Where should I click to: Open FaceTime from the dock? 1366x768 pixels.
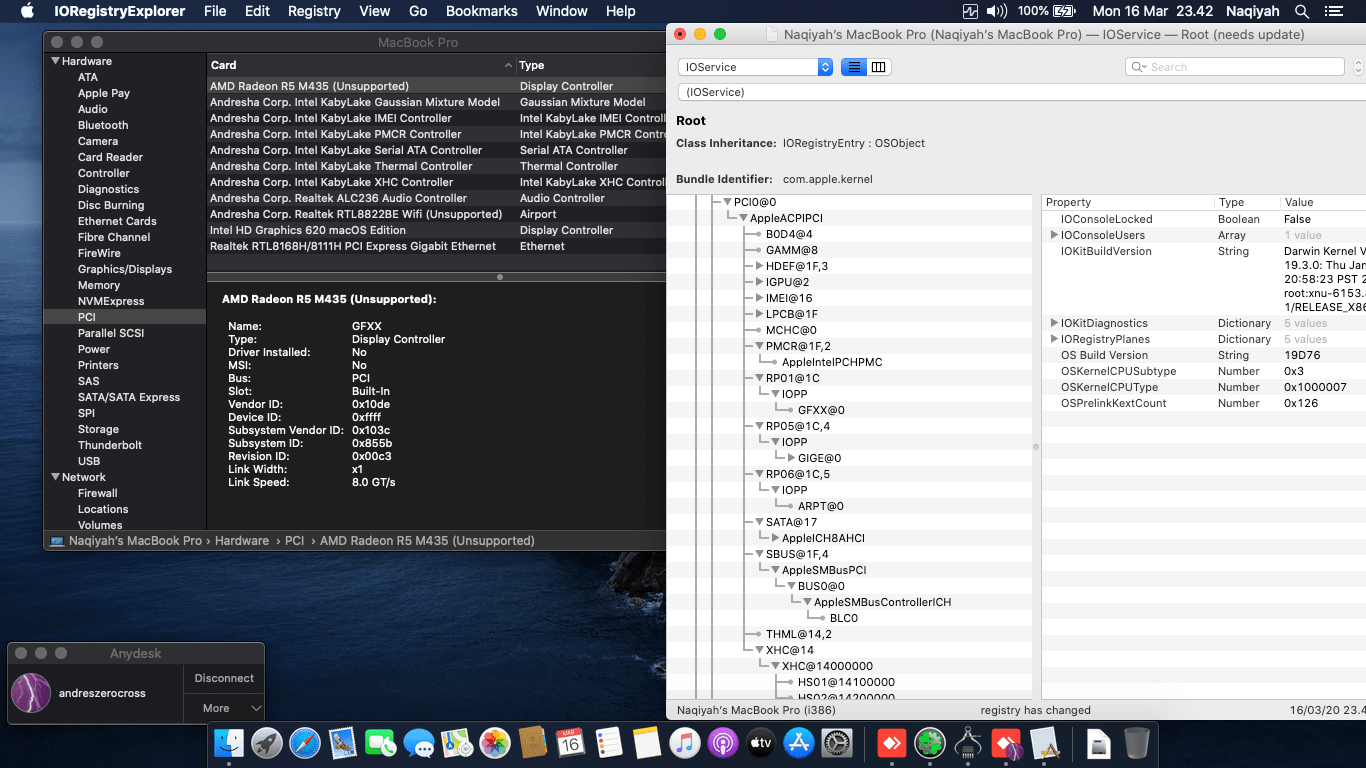pyautogui.click(x=381, y=743)
